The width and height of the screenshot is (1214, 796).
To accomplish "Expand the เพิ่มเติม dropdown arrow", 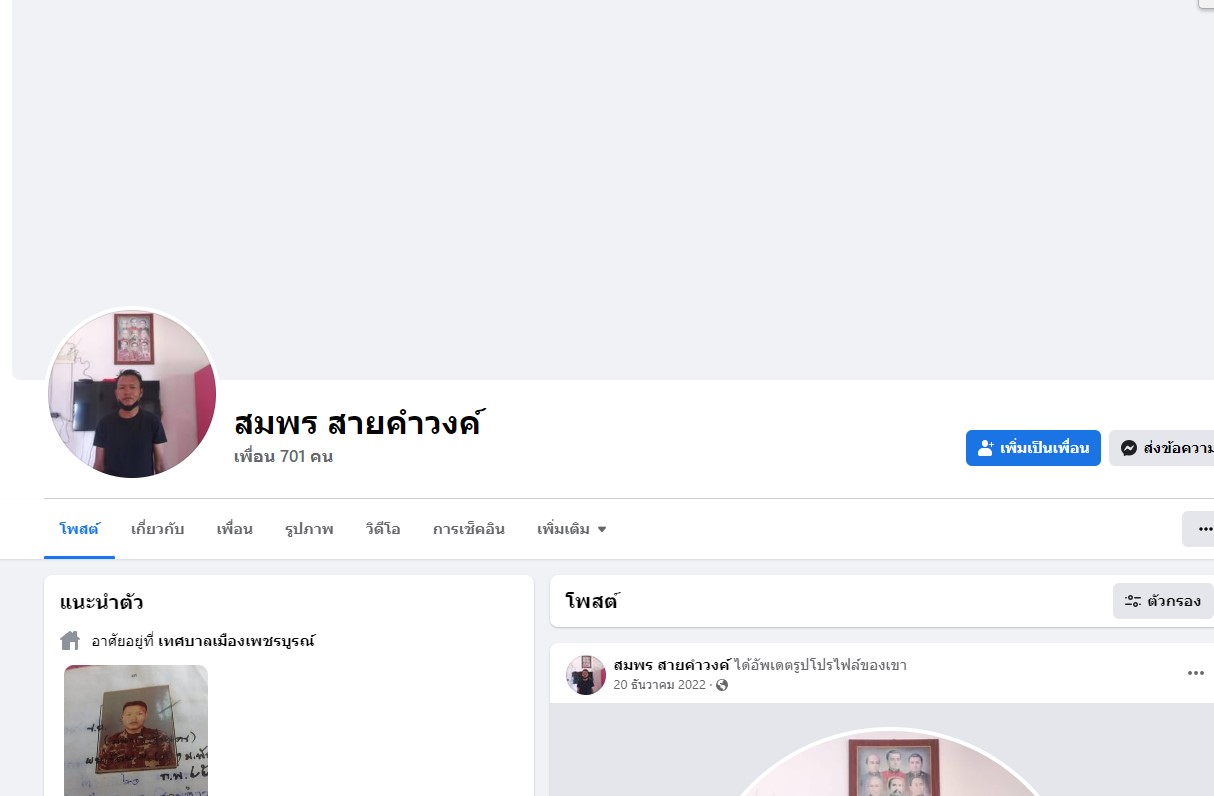I will click(602, 529).
